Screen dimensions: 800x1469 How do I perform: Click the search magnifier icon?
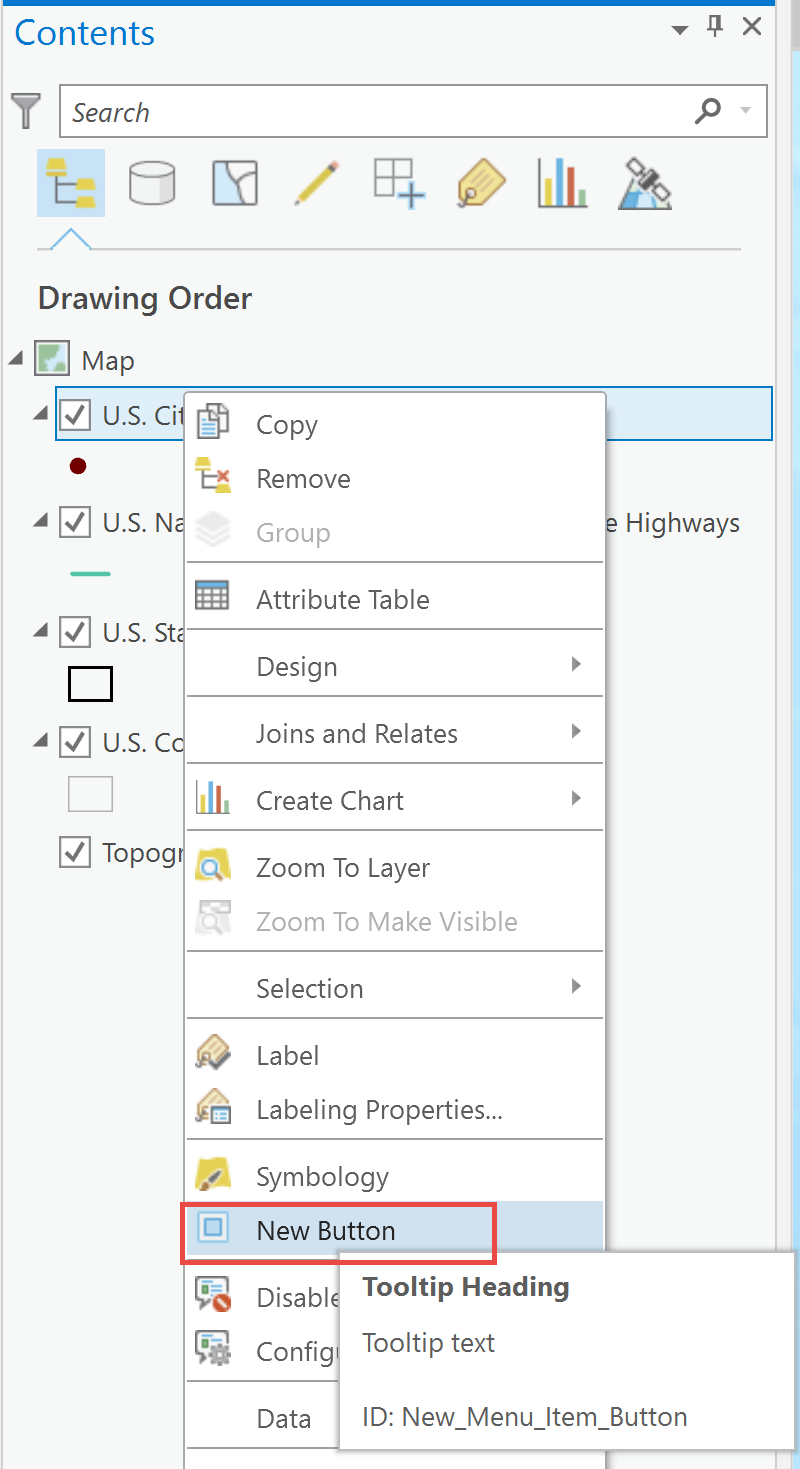coord(708,111)
